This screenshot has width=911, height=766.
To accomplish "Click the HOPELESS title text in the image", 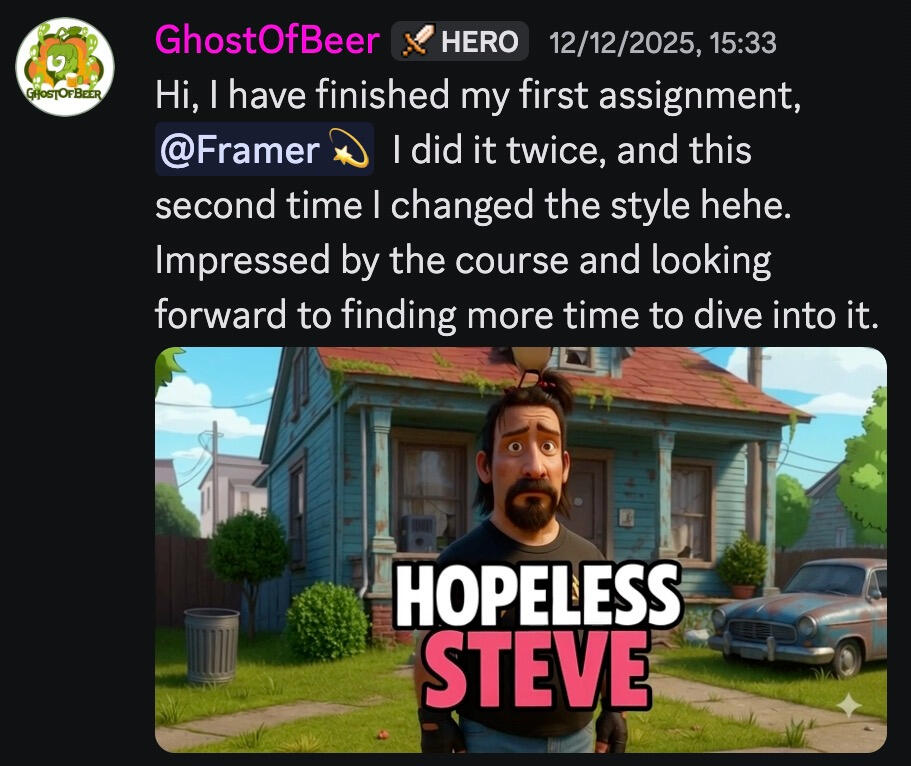I will 537,596.
